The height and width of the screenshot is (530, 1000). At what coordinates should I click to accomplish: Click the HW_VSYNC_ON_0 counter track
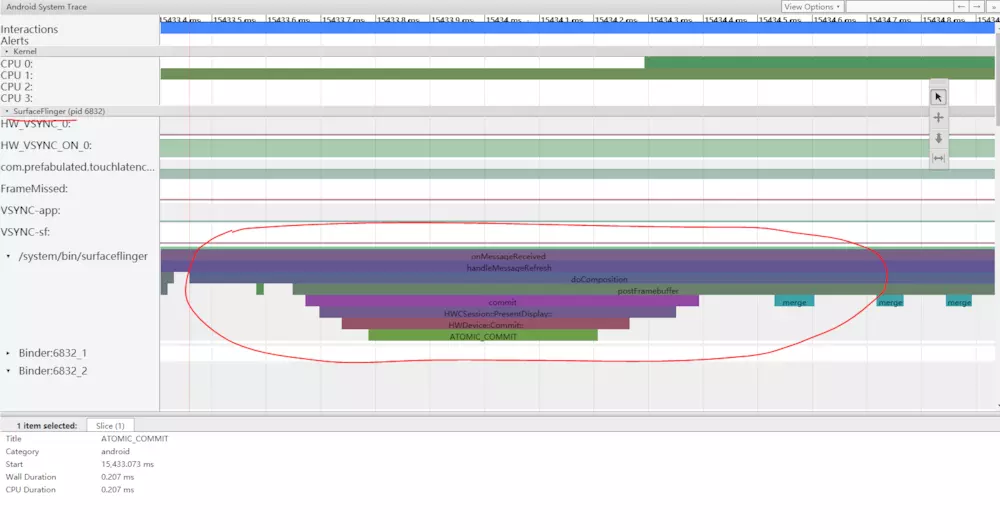coord(577,148)
